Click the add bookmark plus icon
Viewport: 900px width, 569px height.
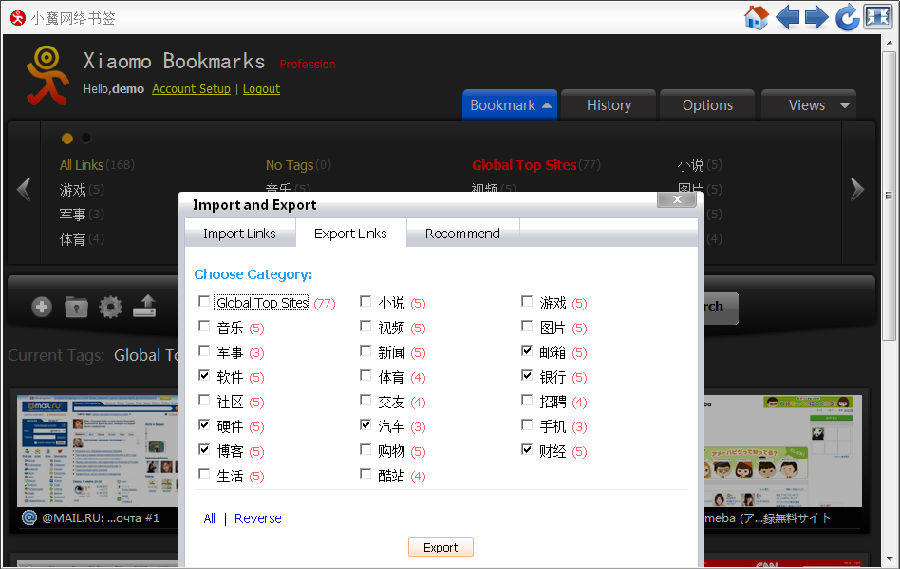41,307
